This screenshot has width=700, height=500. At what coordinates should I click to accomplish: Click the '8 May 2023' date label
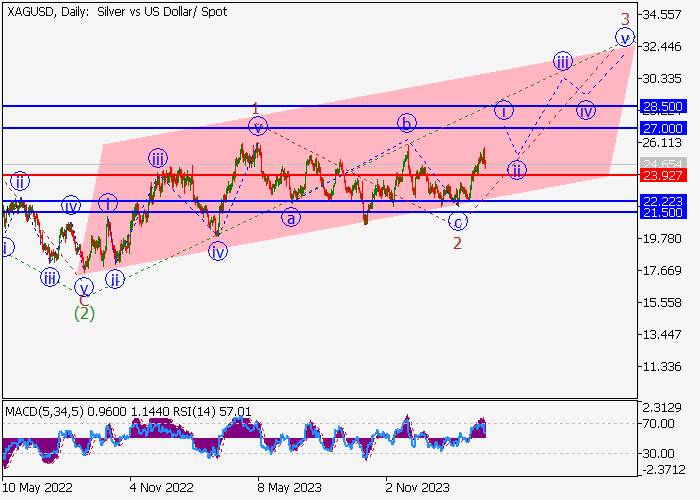(289, 488)
